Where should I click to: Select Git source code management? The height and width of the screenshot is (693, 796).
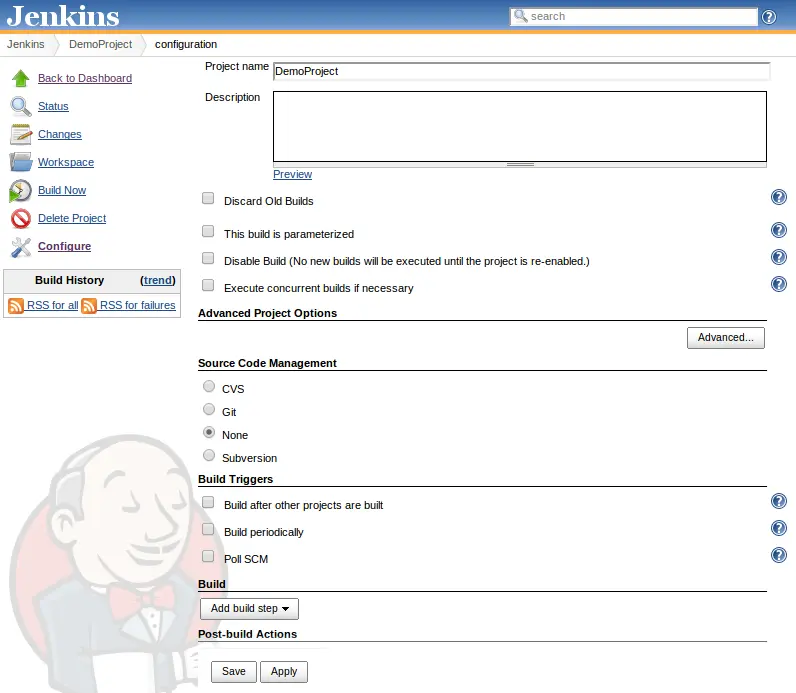click(209, 409)
